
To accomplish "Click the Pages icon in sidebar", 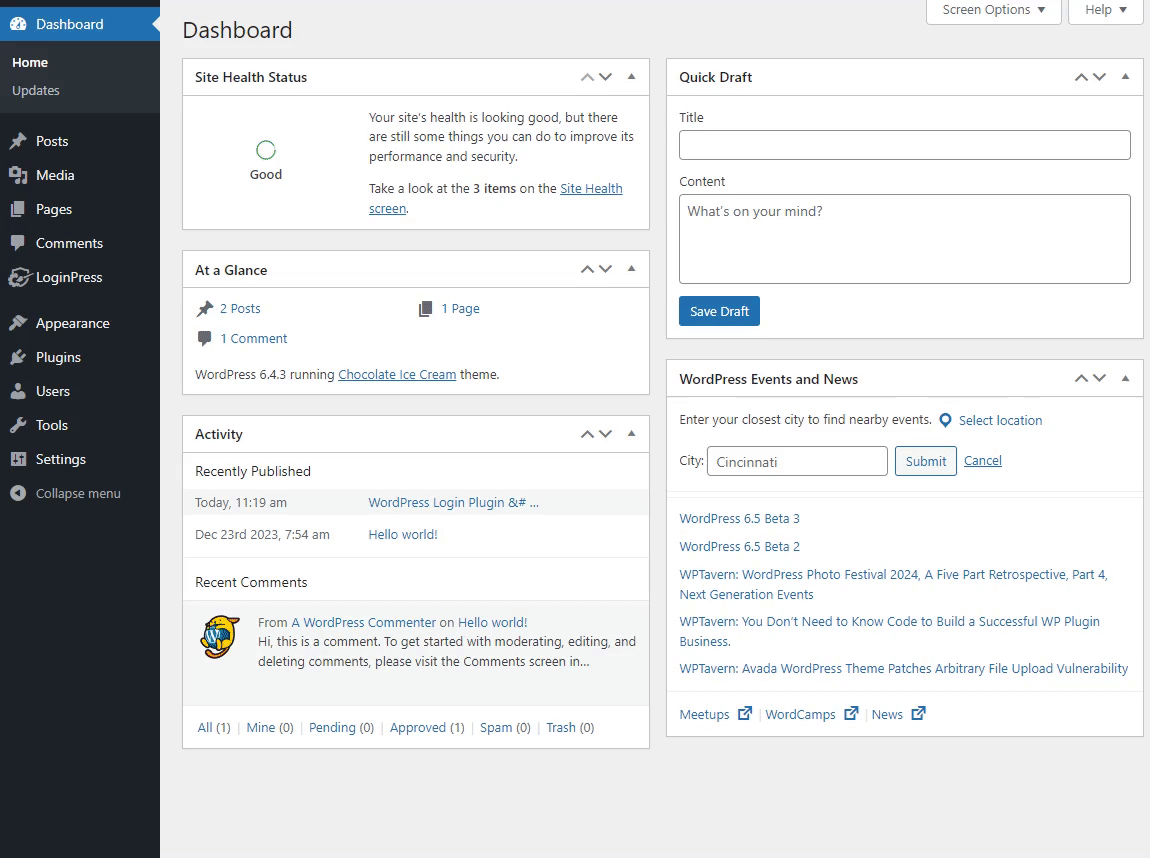I will 18,209.
